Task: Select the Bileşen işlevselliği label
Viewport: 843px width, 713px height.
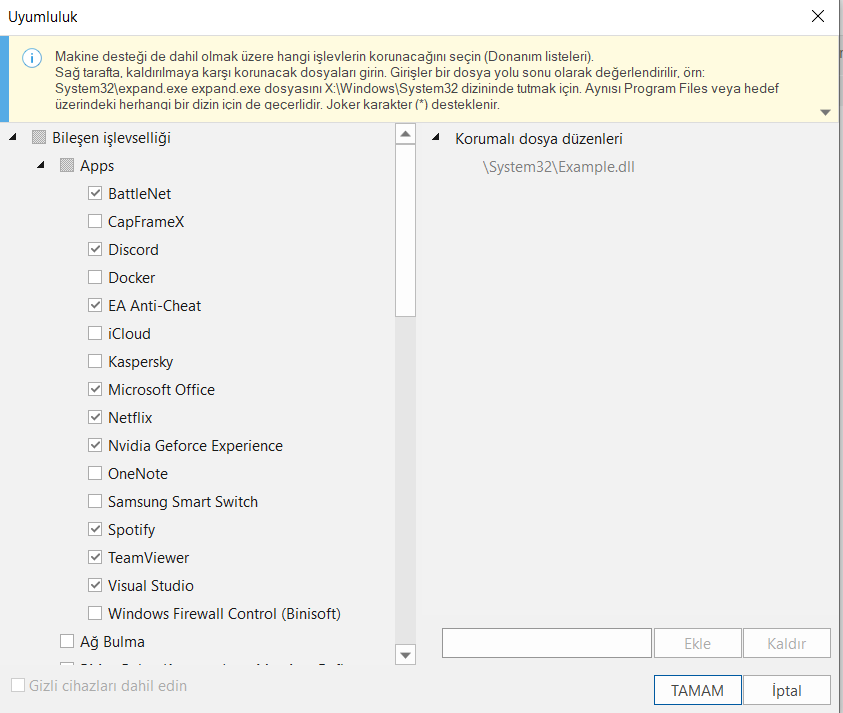Action: coord(111,138)
